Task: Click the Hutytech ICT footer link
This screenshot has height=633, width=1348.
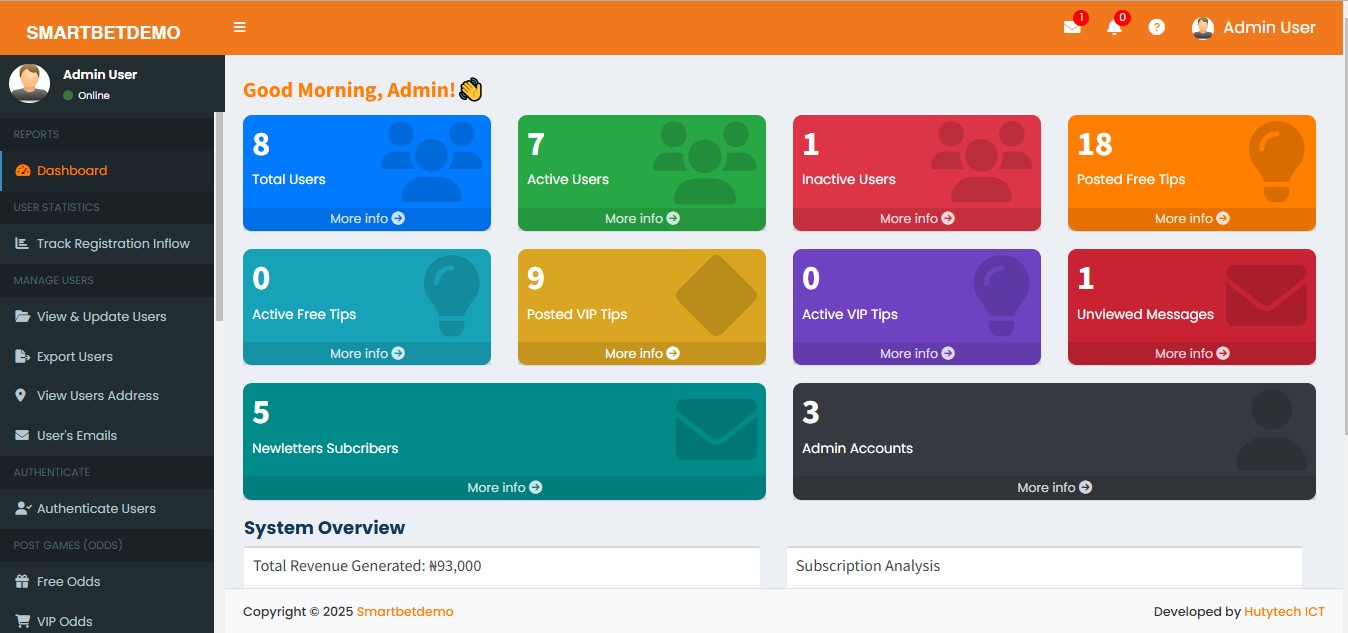Action: [1284, 612]
